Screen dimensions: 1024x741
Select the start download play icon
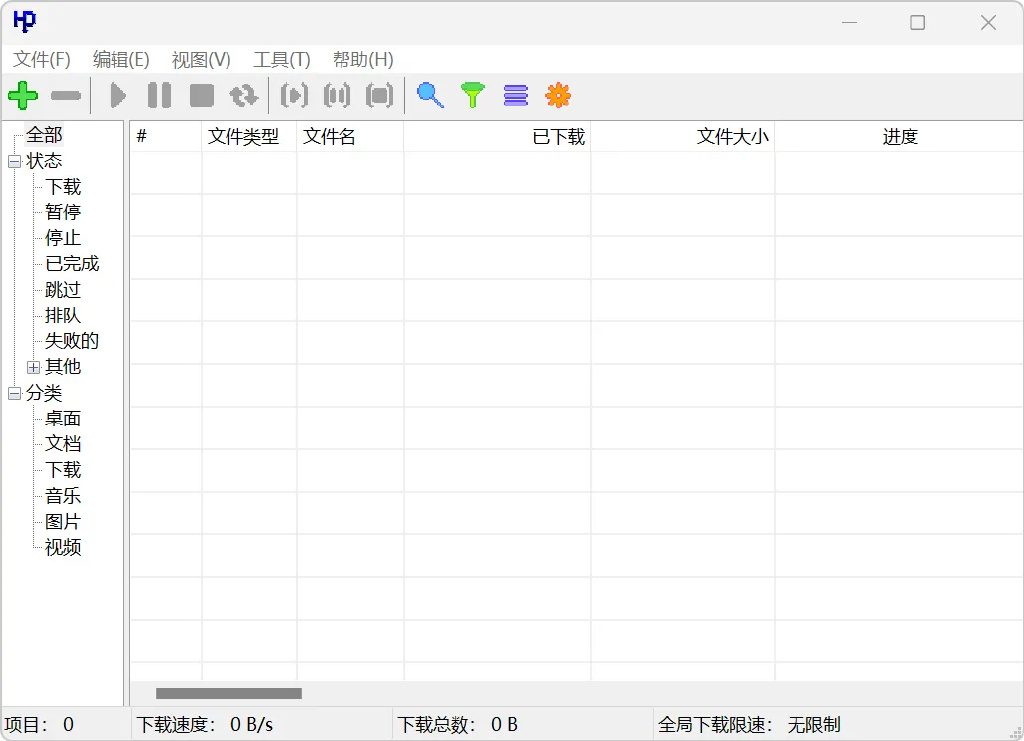[117, 95]
